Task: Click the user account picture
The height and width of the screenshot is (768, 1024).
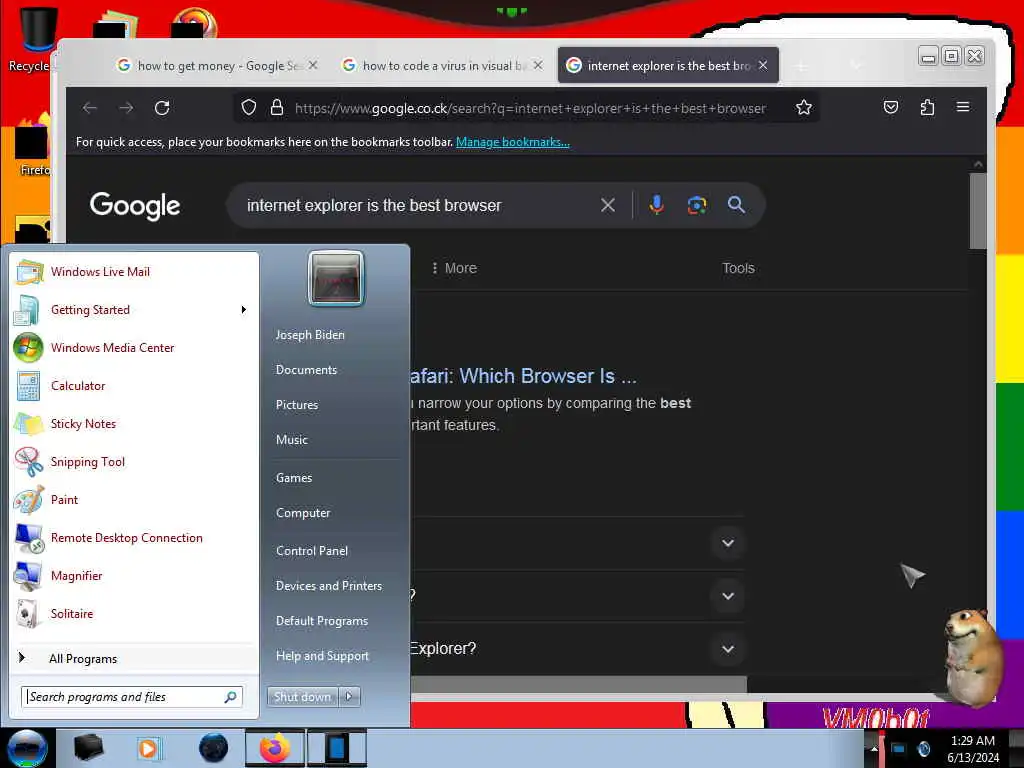Action: pos(336,278)
